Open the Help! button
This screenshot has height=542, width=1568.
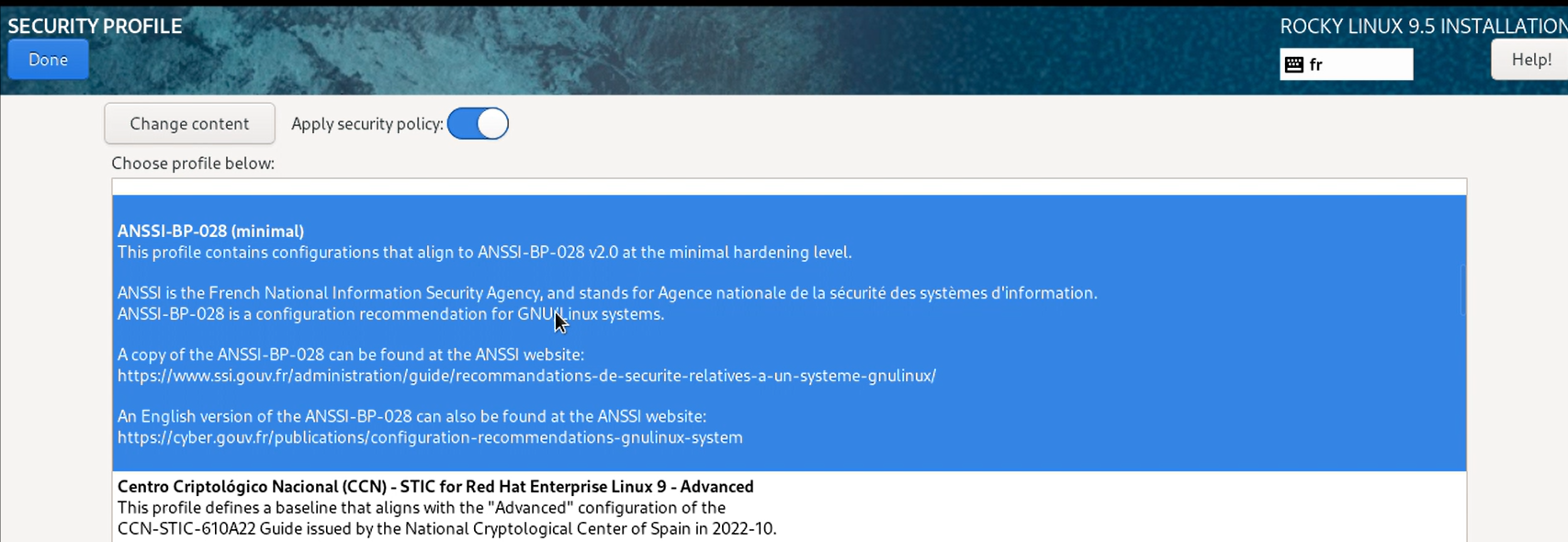[1530, 60]
